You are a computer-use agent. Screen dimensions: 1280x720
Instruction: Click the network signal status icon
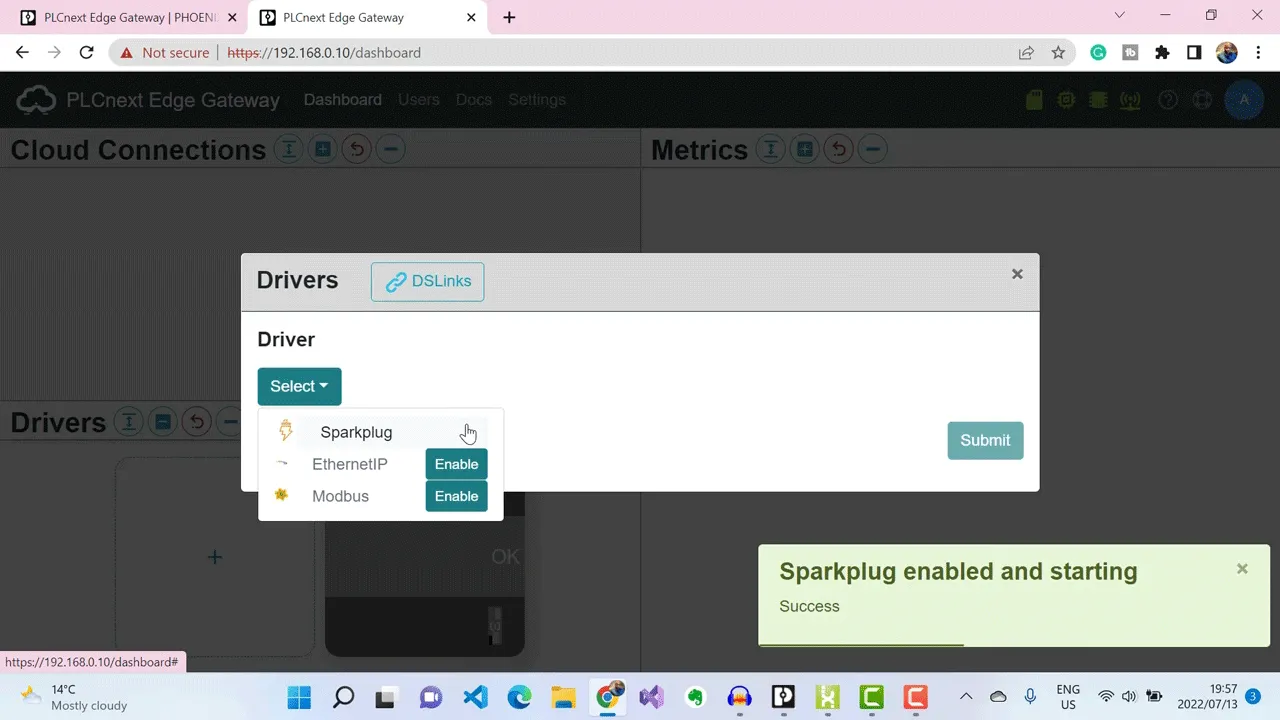[1130, 100]
